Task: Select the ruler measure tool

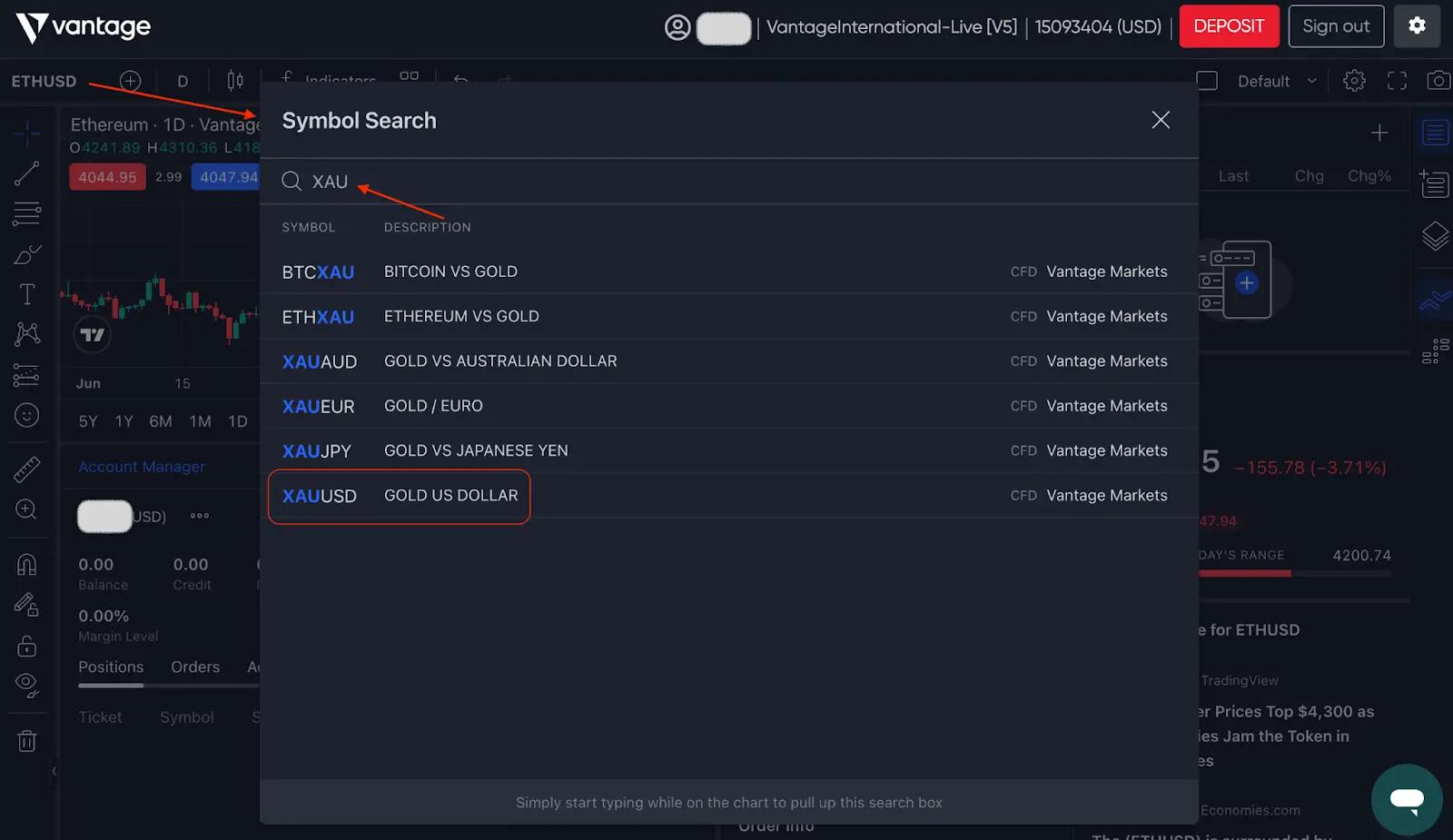Action: coord(26,469)
